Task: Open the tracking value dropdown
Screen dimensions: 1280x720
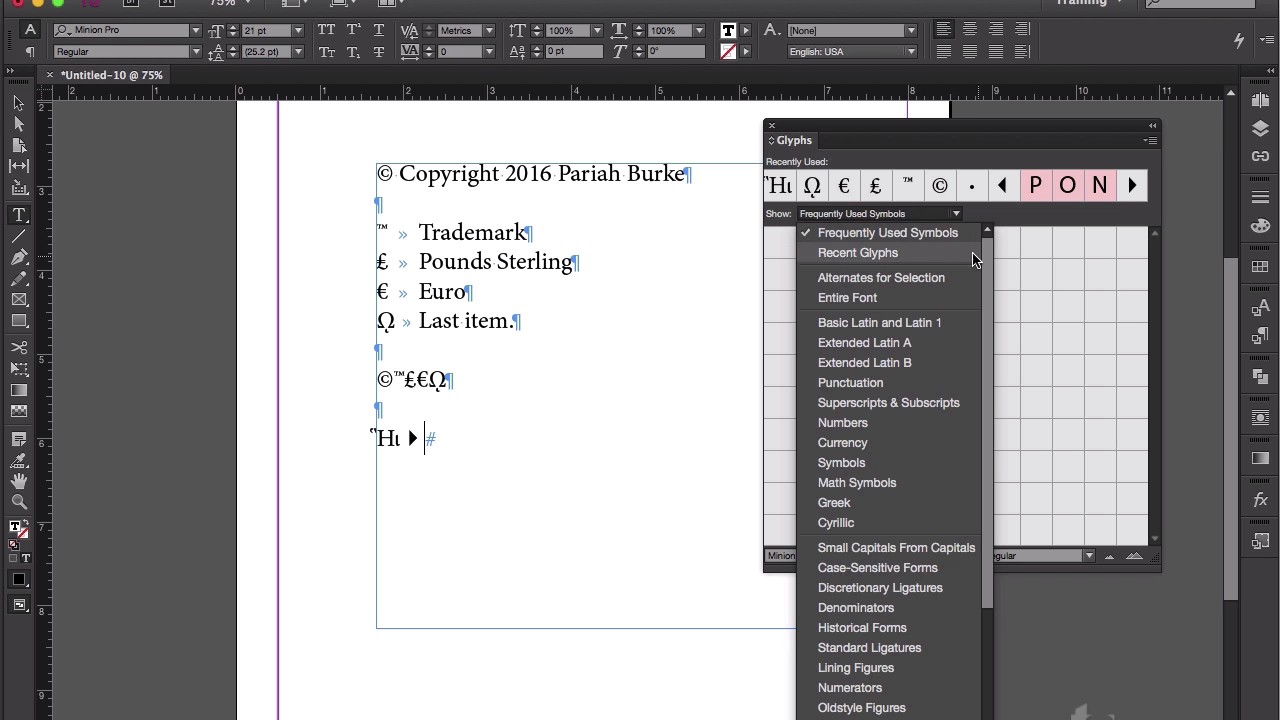Action: 489,51
